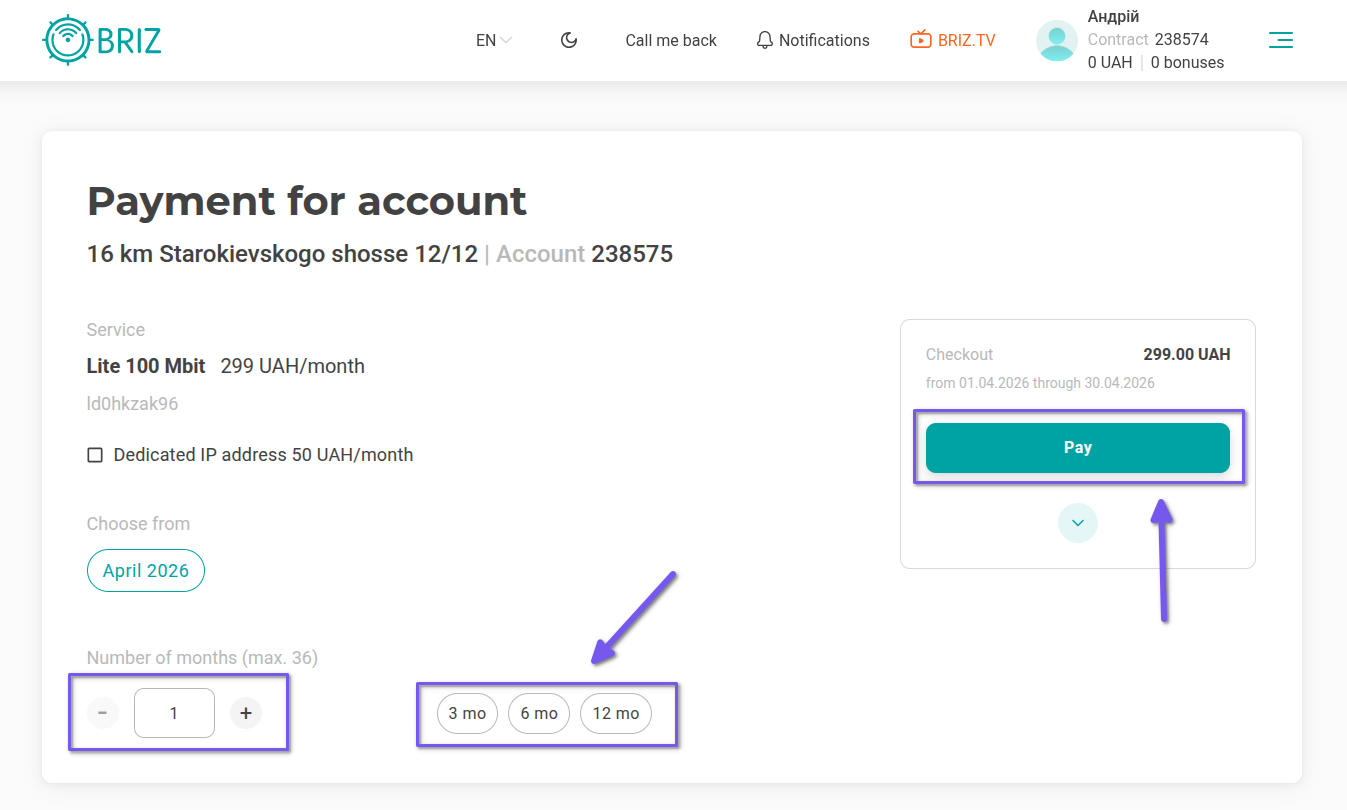This screenshot has height=810, width=1347.
Task: Enable Dedicated IP address checkbox
Action: pyautogui.click(x=95, y=455)
